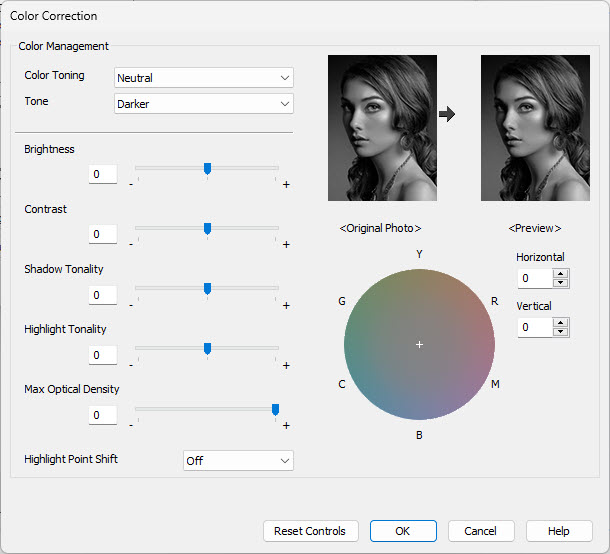Increase Horizontal value with up arrow
This screenshot has height=554, width=610.
(x=560, y=274)
